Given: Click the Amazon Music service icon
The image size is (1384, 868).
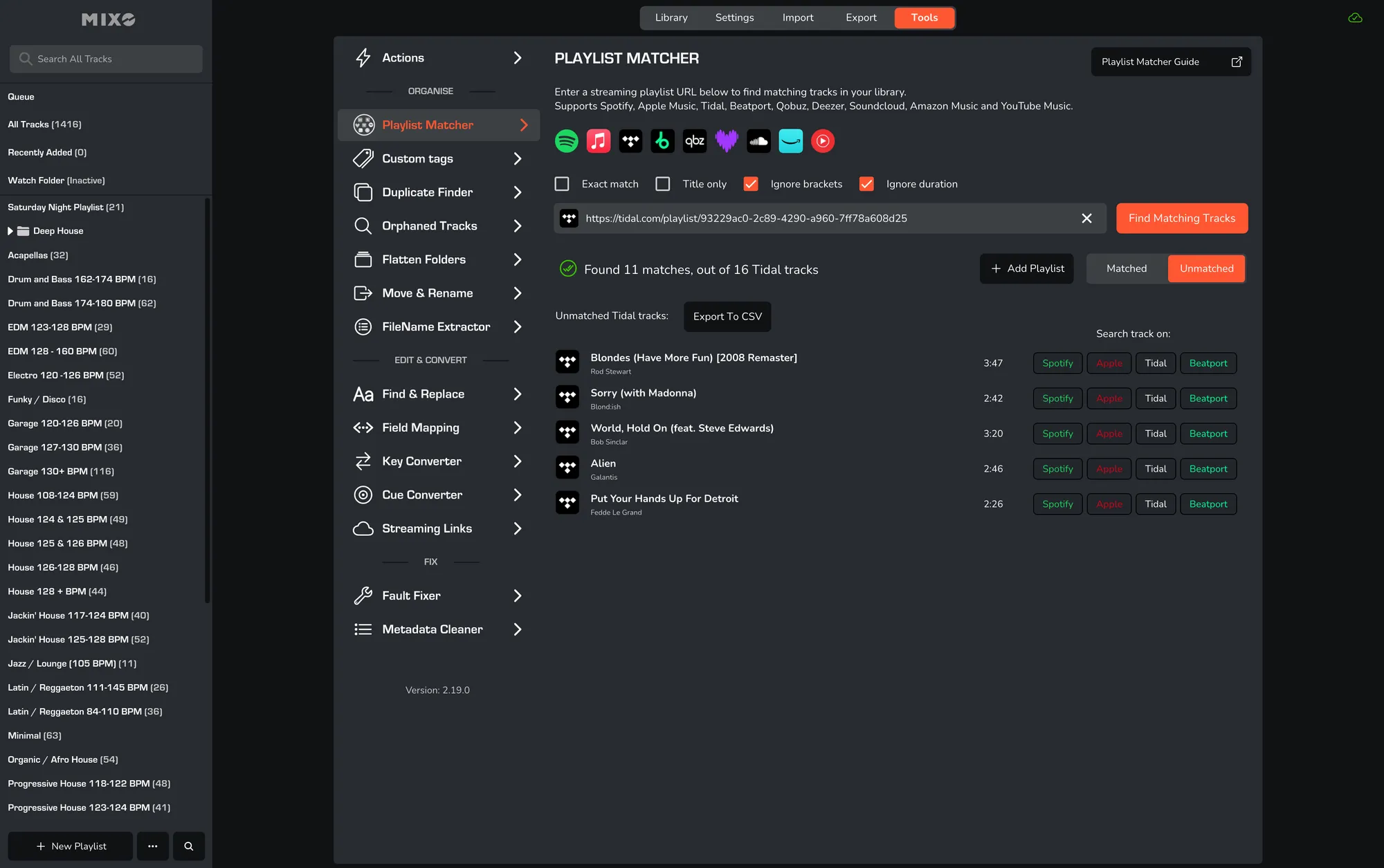Looking at the screenshot, I should pos(790,141).
